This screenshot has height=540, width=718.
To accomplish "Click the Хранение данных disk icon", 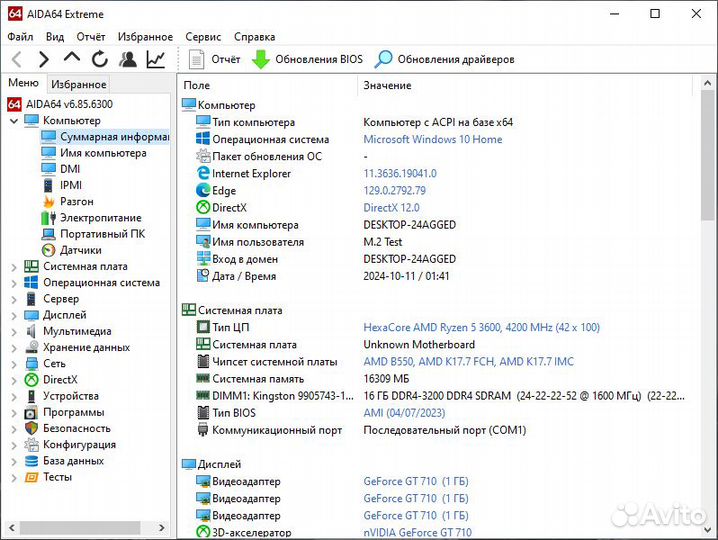I will point(31,347).
